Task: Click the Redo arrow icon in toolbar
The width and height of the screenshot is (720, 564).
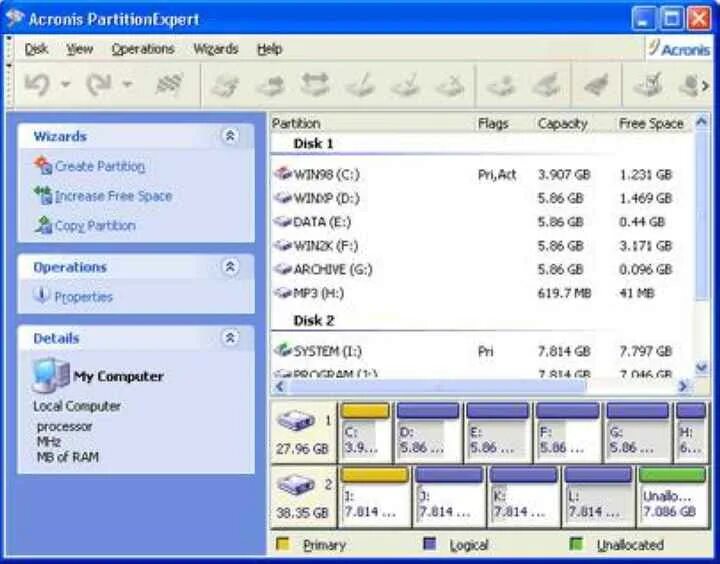Action: 99,85
